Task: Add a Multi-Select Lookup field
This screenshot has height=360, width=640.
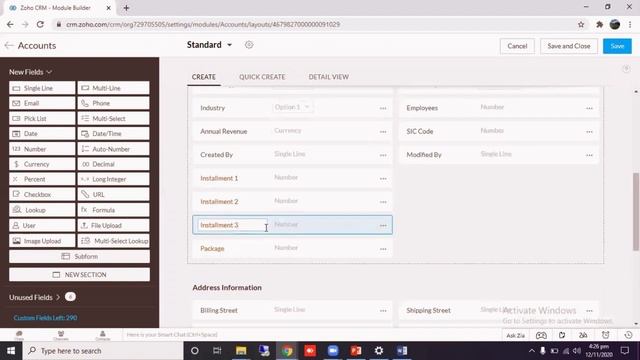Action: point(113,241)
